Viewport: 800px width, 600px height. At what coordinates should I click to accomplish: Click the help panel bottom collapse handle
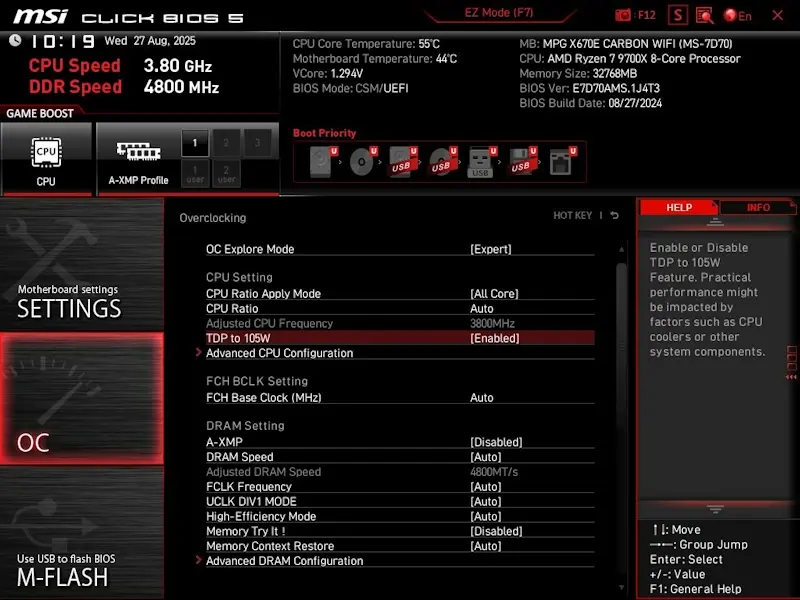coord(715,509)
